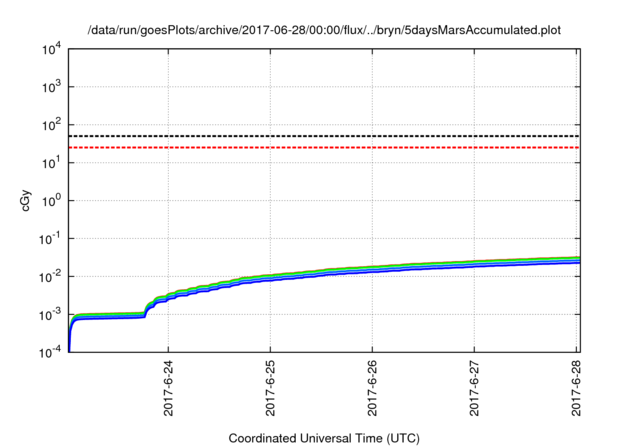This screenshot has height=448, width=640.
Task: Click the black dashed threshold line
Action: click(324, 136)
